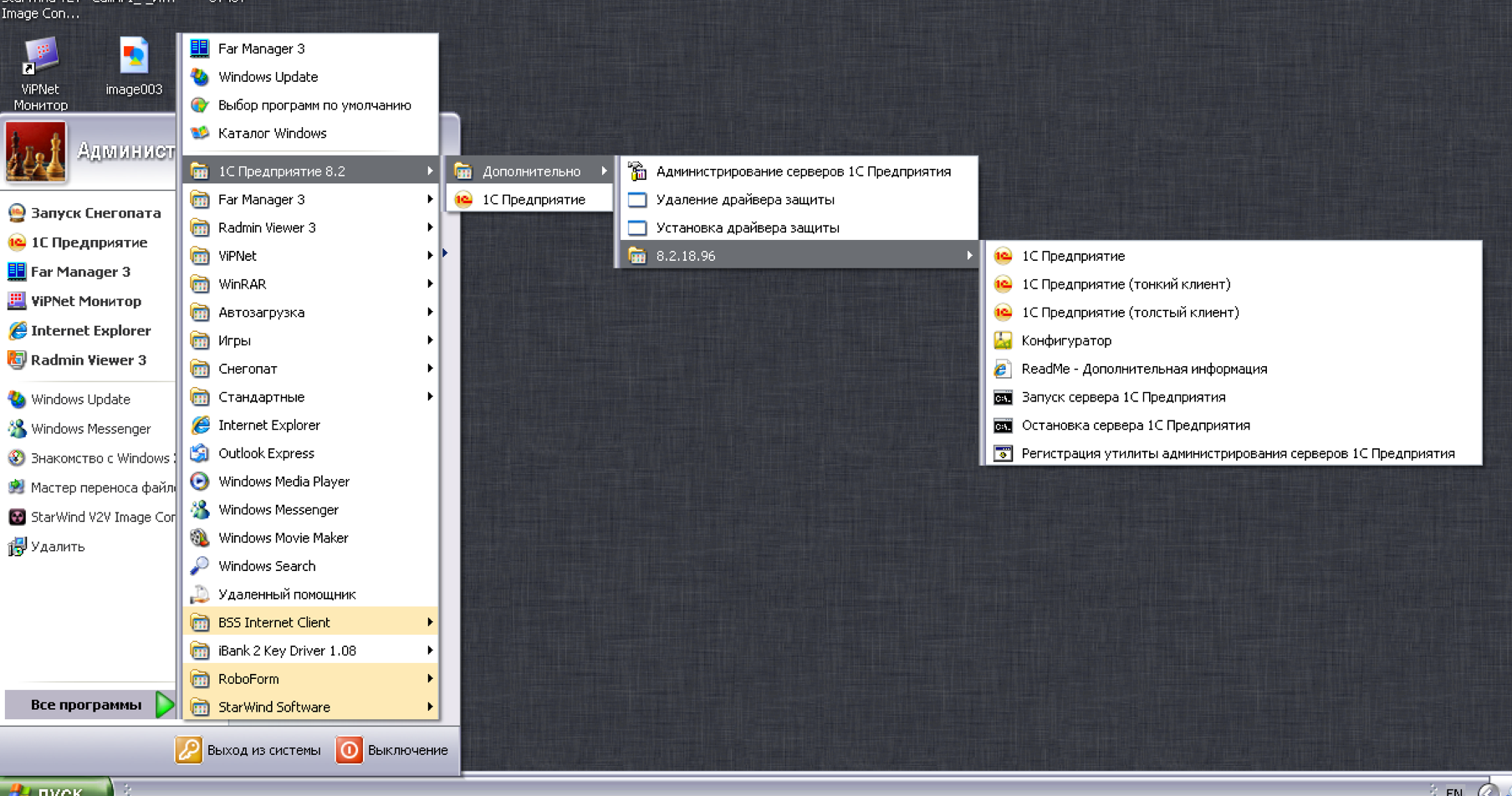The image size is (1512, 796).
Task: Expand the Radmin Viewer 3 program folder
Action: [x=310, y=228]
